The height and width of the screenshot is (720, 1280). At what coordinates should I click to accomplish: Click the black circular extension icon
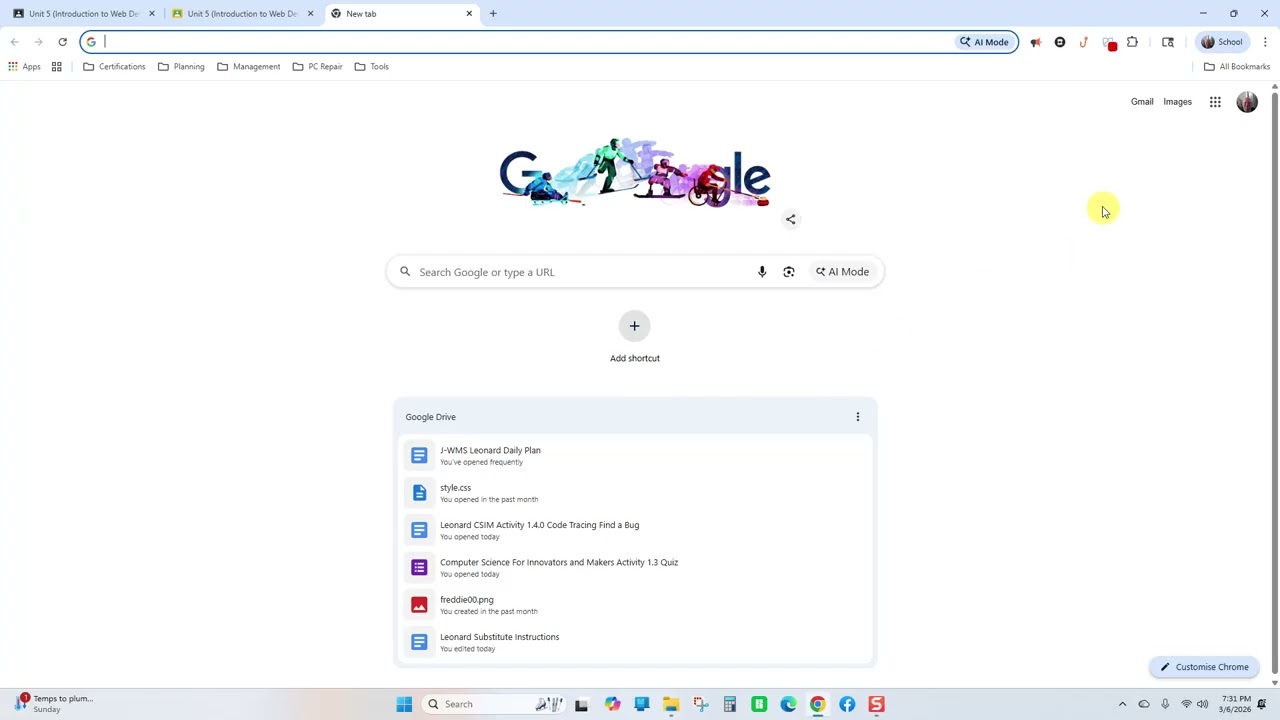point(1060,42)
